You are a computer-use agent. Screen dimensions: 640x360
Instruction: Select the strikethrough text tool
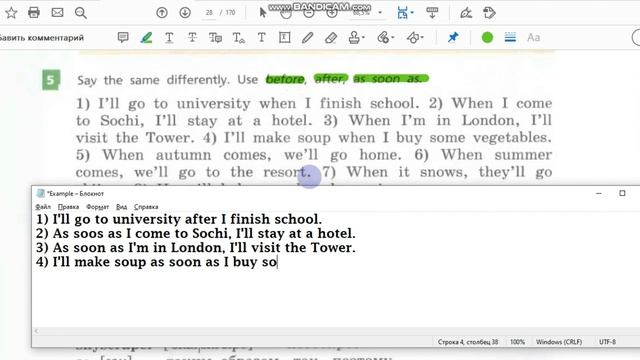coord(192,38)
